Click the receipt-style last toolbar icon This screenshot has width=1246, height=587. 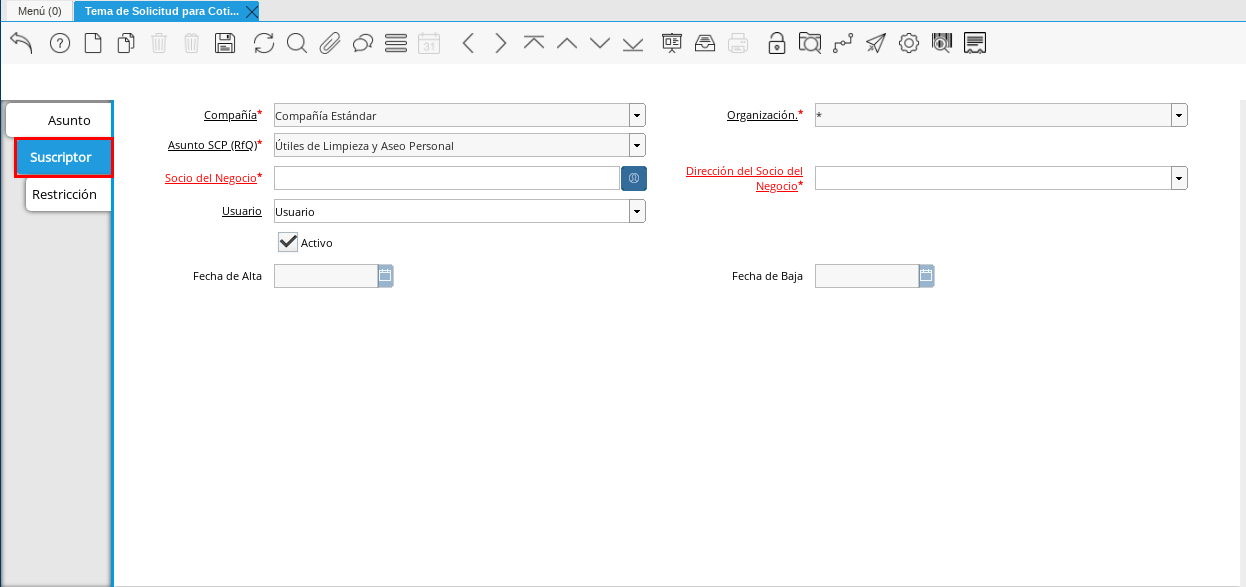(975, 43)
